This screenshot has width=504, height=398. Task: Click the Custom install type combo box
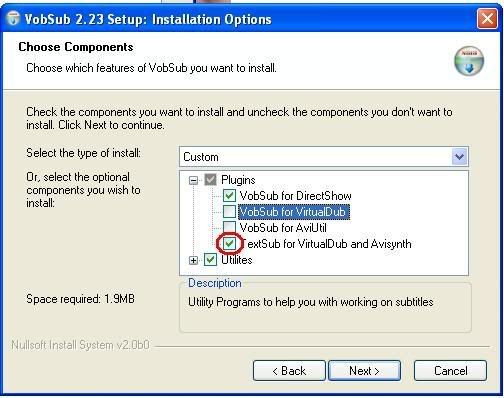324,157
